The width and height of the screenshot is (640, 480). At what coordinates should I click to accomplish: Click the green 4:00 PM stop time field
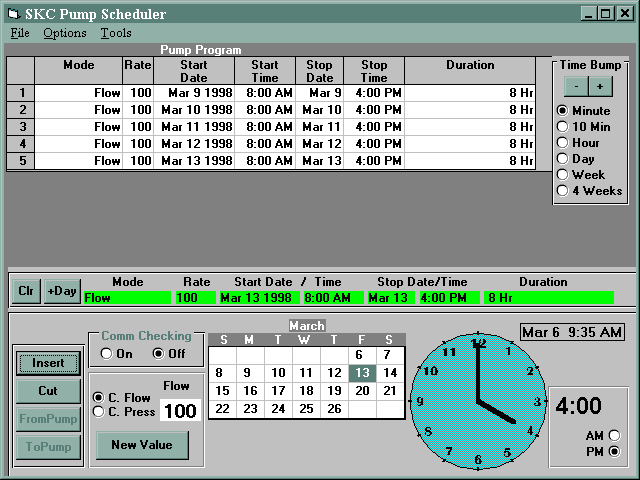450,298
